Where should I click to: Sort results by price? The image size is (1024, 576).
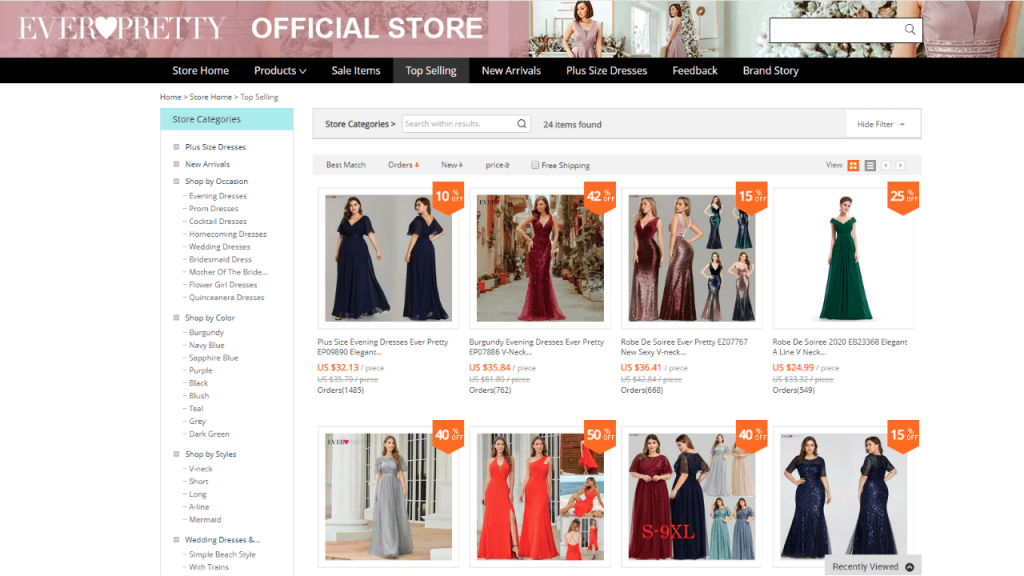tap(498, 165)
